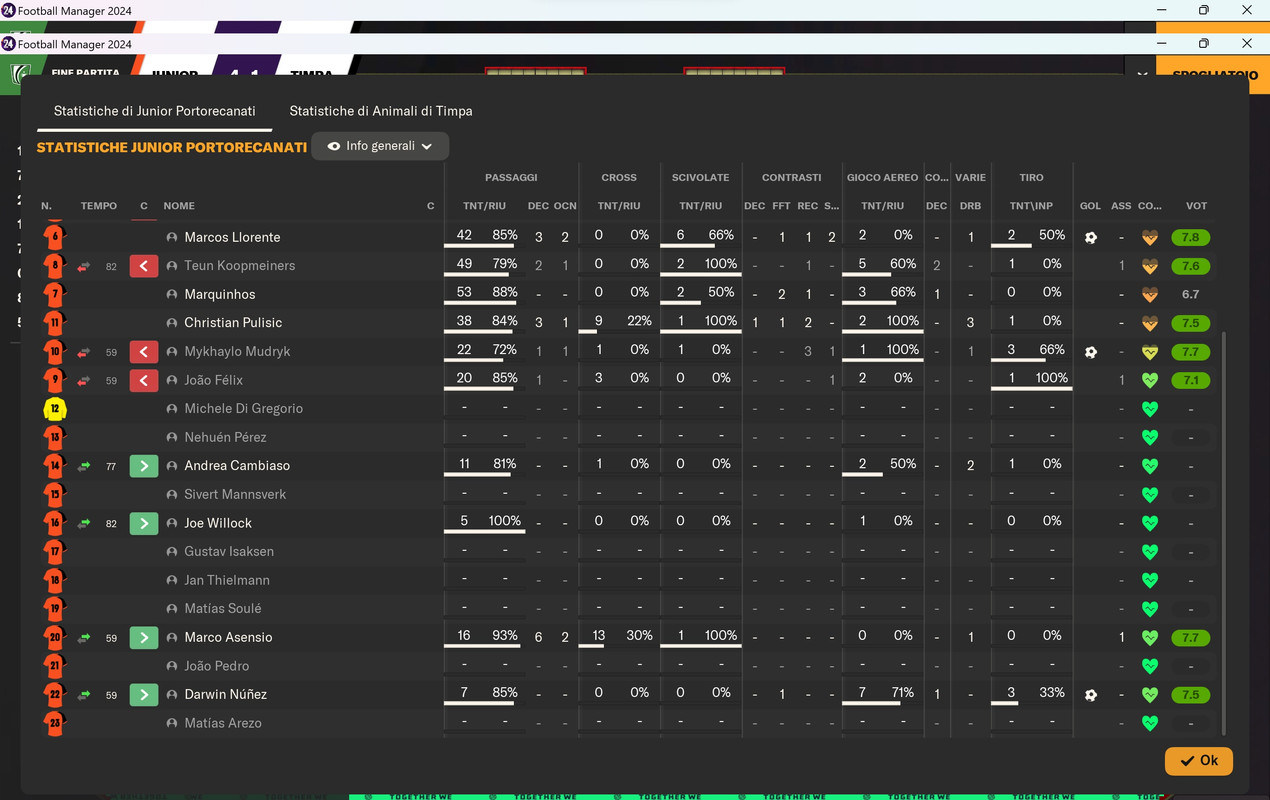
Task: Open Marcos Llorente's player profile
Action: point(232,237)
